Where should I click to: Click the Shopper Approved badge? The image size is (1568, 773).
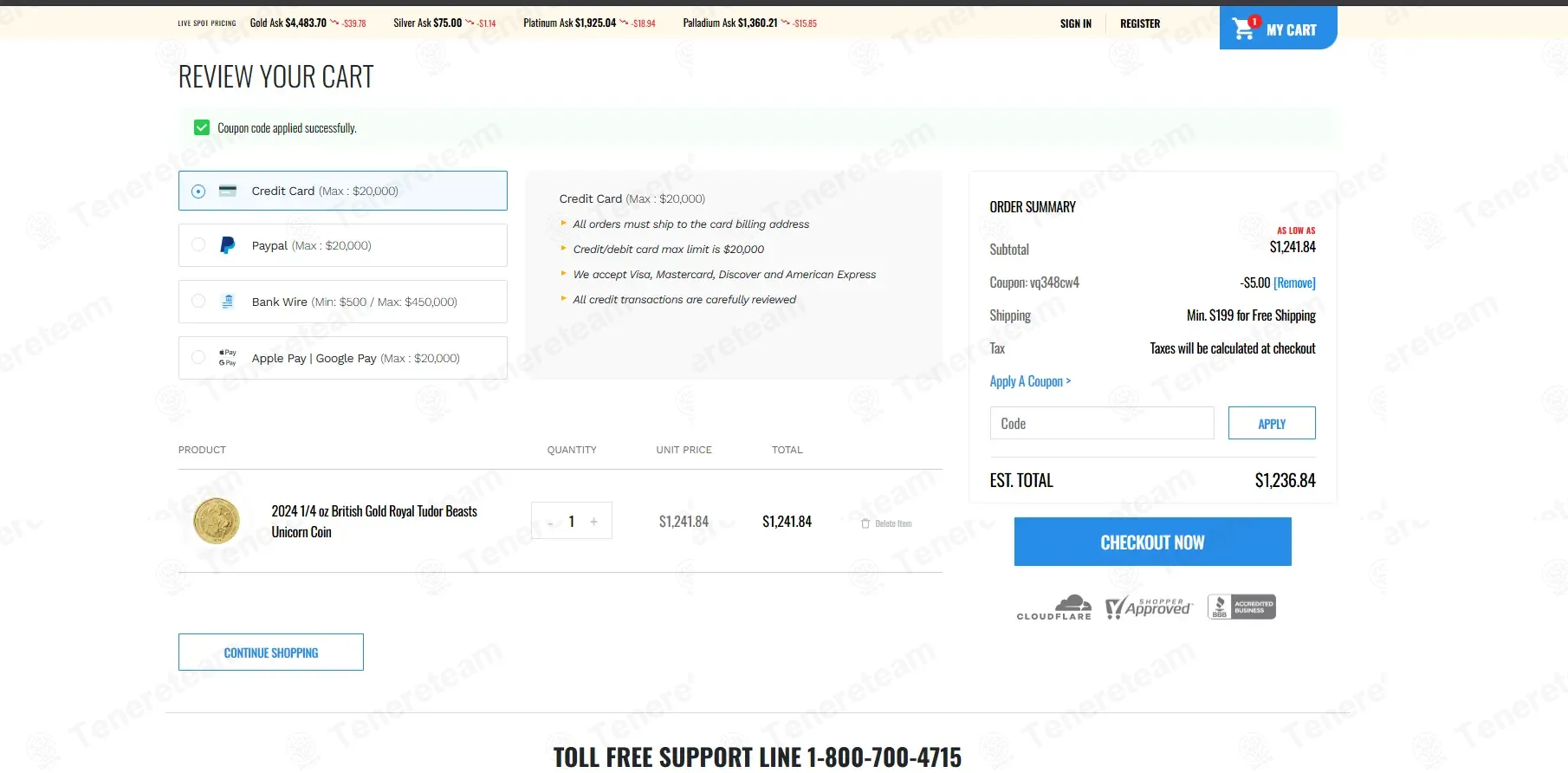[x=1149, y=607]
